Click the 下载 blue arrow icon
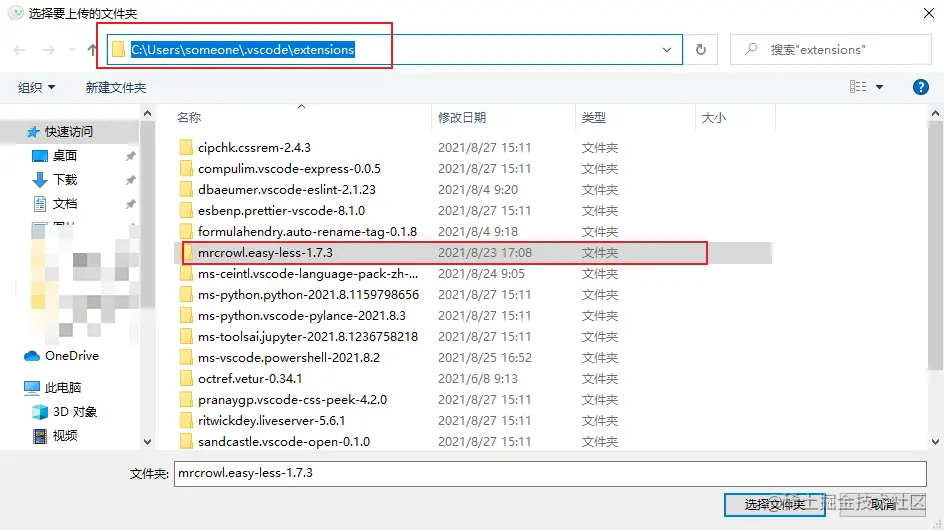 pos(39,179)
